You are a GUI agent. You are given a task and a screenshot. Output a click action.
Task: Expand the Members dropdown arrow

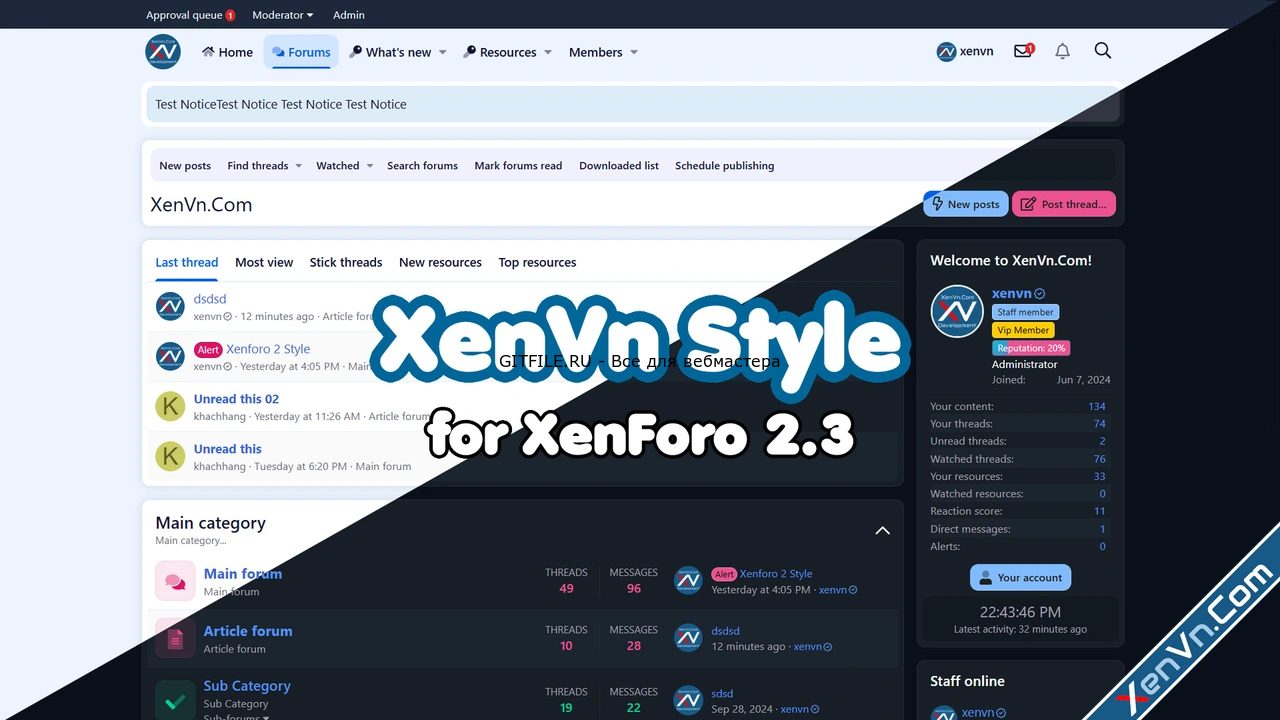click(634, 52)
